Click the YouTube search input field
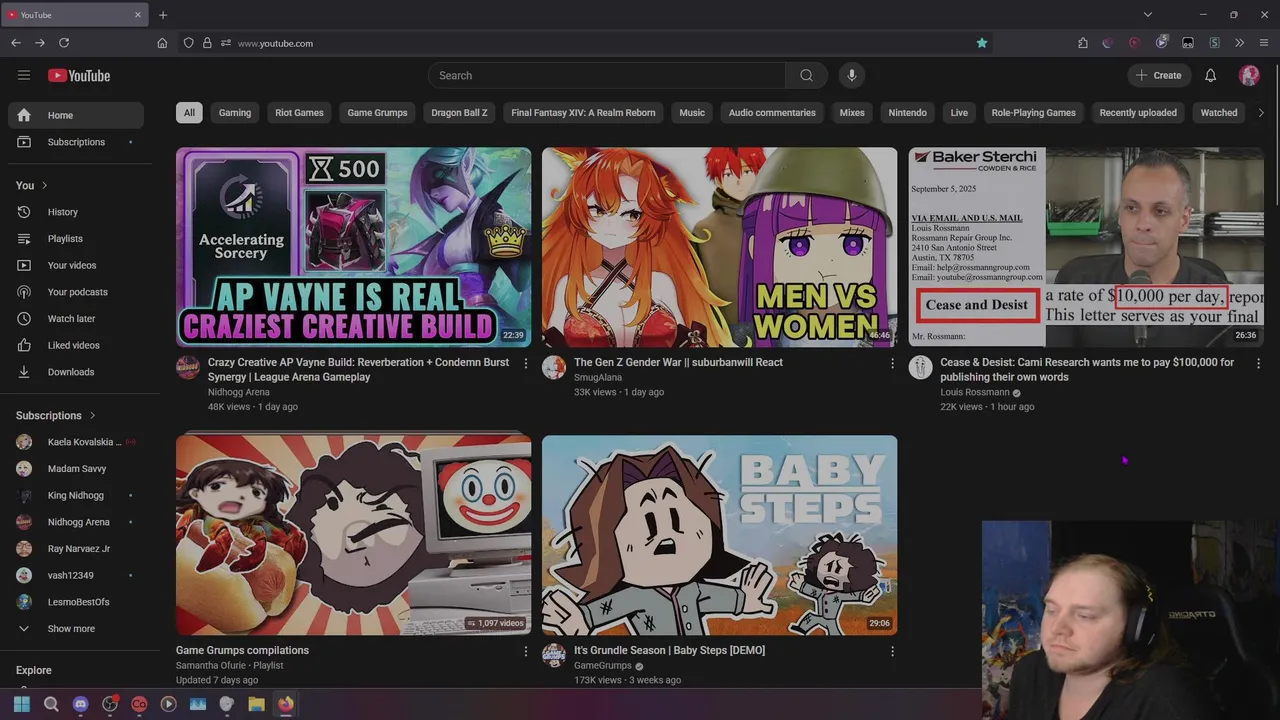The width and height of the screenshot is (1280, 720). click(x=607, y=75)
